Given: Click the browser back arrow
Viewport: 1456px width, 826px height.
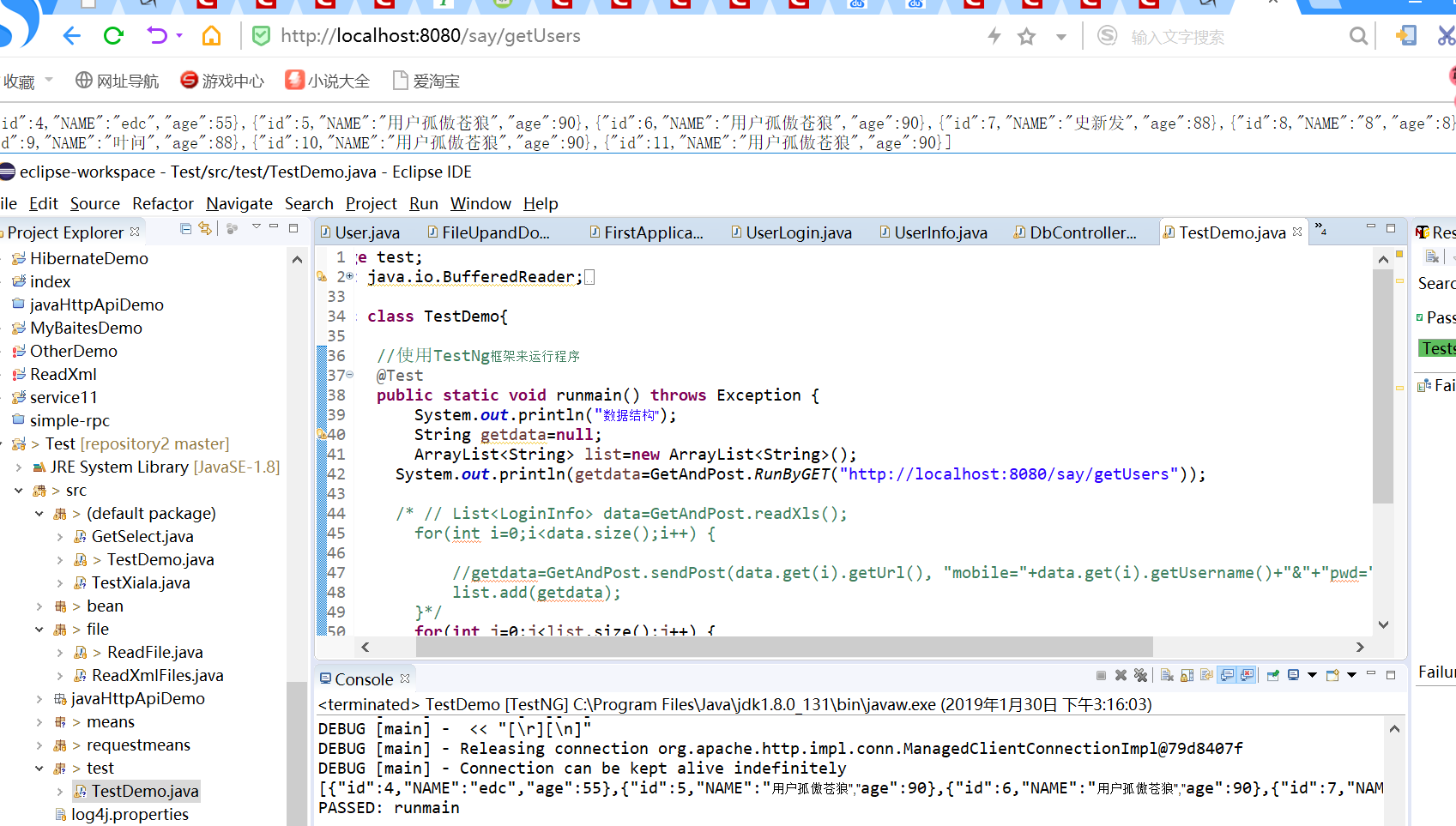Looking at the screenshot, I should point(71,36).
